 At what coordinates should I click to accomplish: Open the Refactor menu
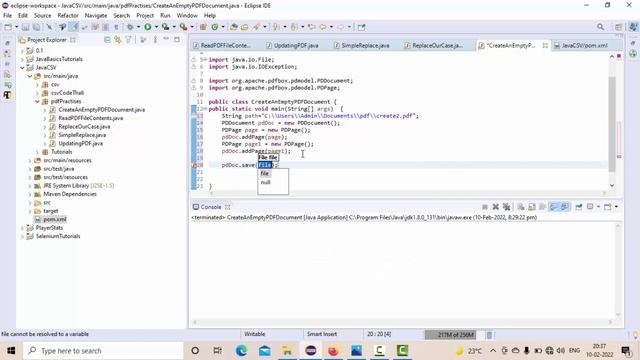(x=68, y=16)
